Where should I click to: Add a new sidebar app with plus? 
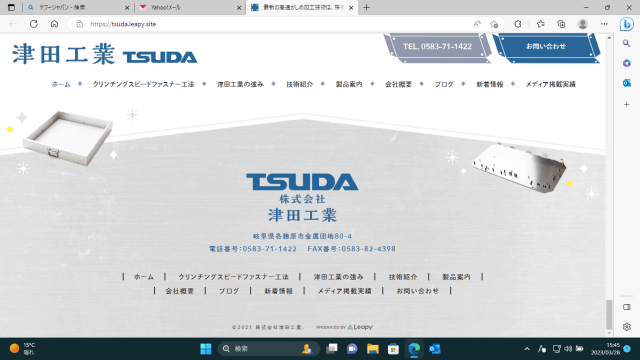tap(627, 104)
